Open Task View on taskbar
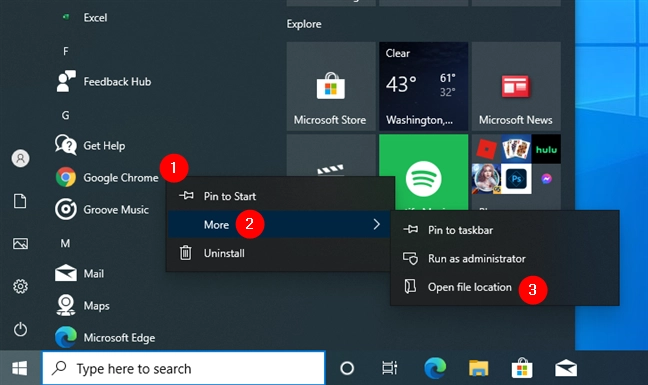648x385 pixels. point(389,368)
